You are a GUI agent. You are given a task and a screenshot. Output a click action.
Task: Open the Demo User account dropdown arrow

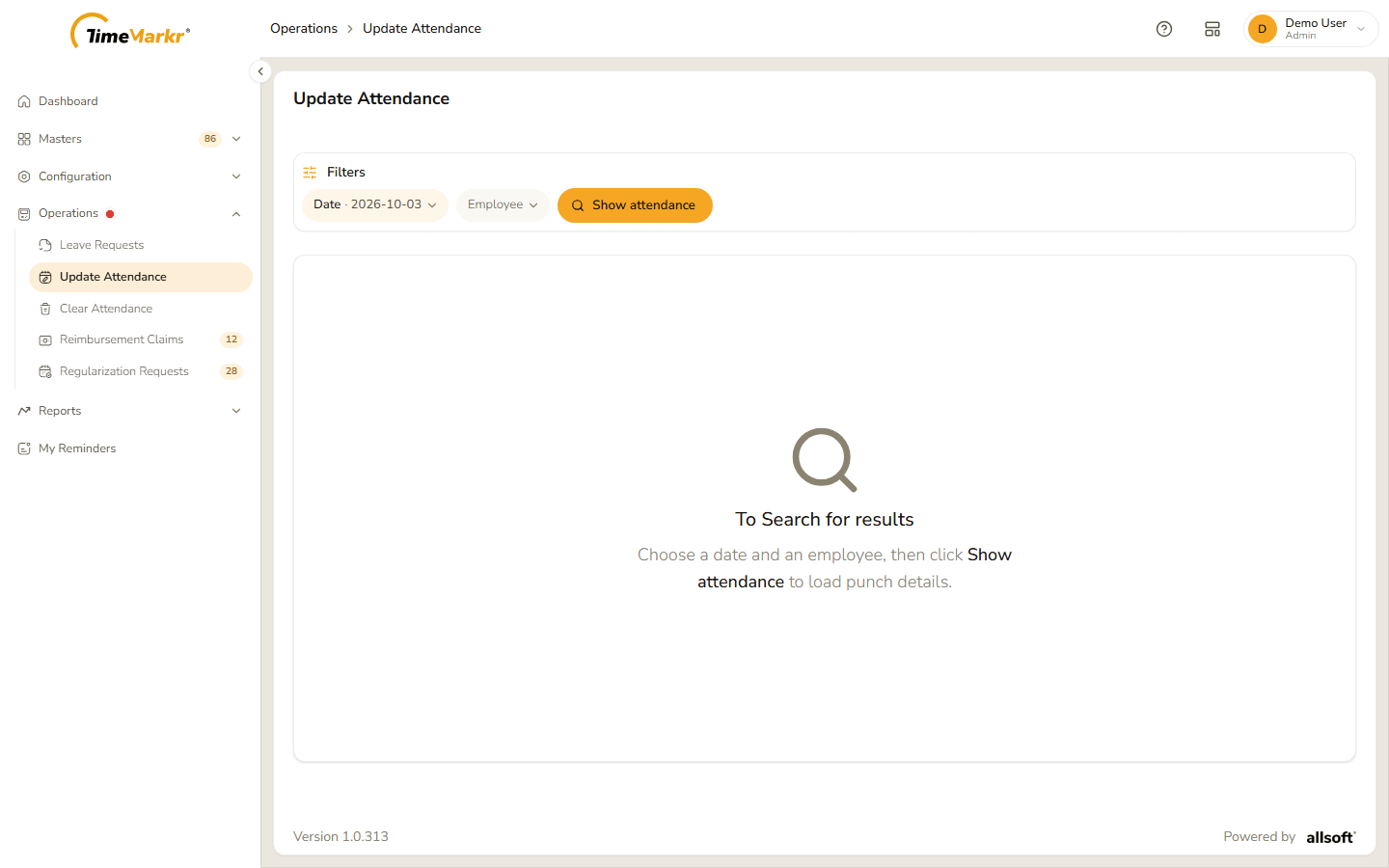(x=1361, y=29)
